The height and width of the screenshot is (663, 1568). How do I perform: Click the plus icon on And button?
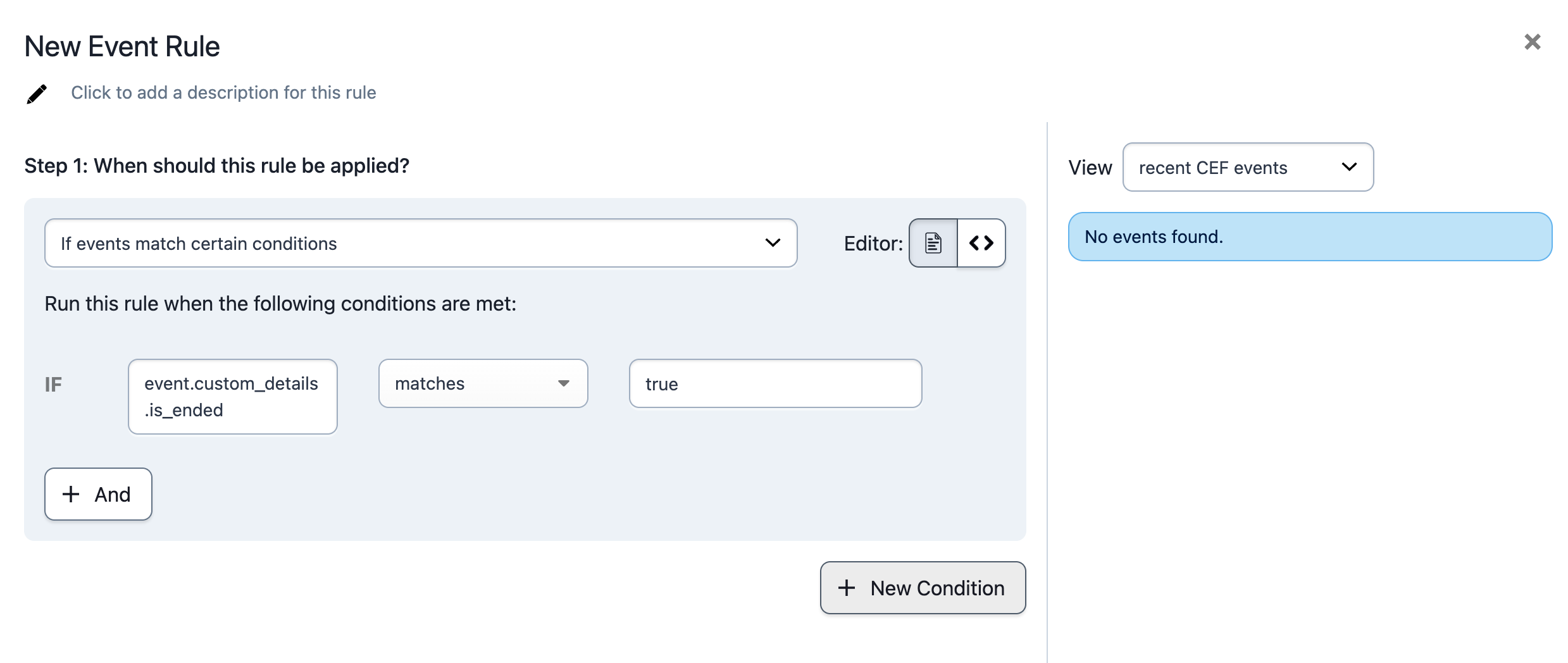pos(71,494)
